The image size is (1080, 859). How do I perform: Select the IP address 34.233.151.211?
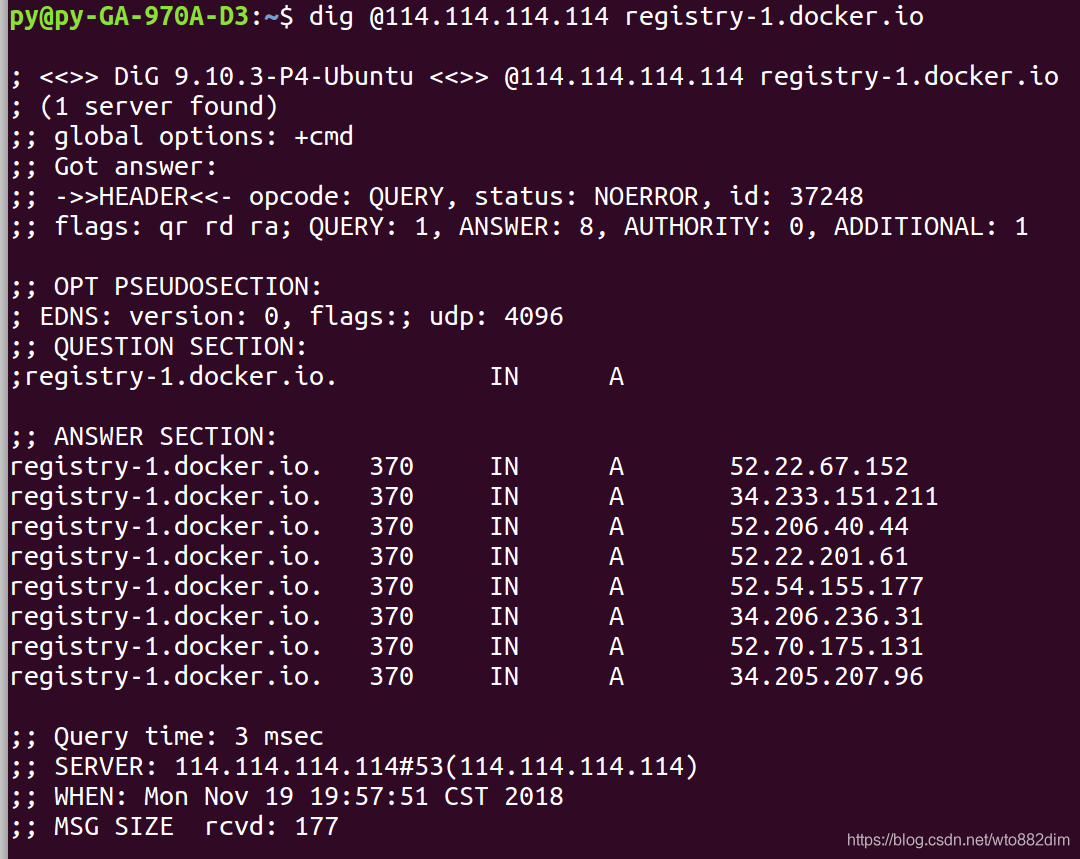pos(833,497)
